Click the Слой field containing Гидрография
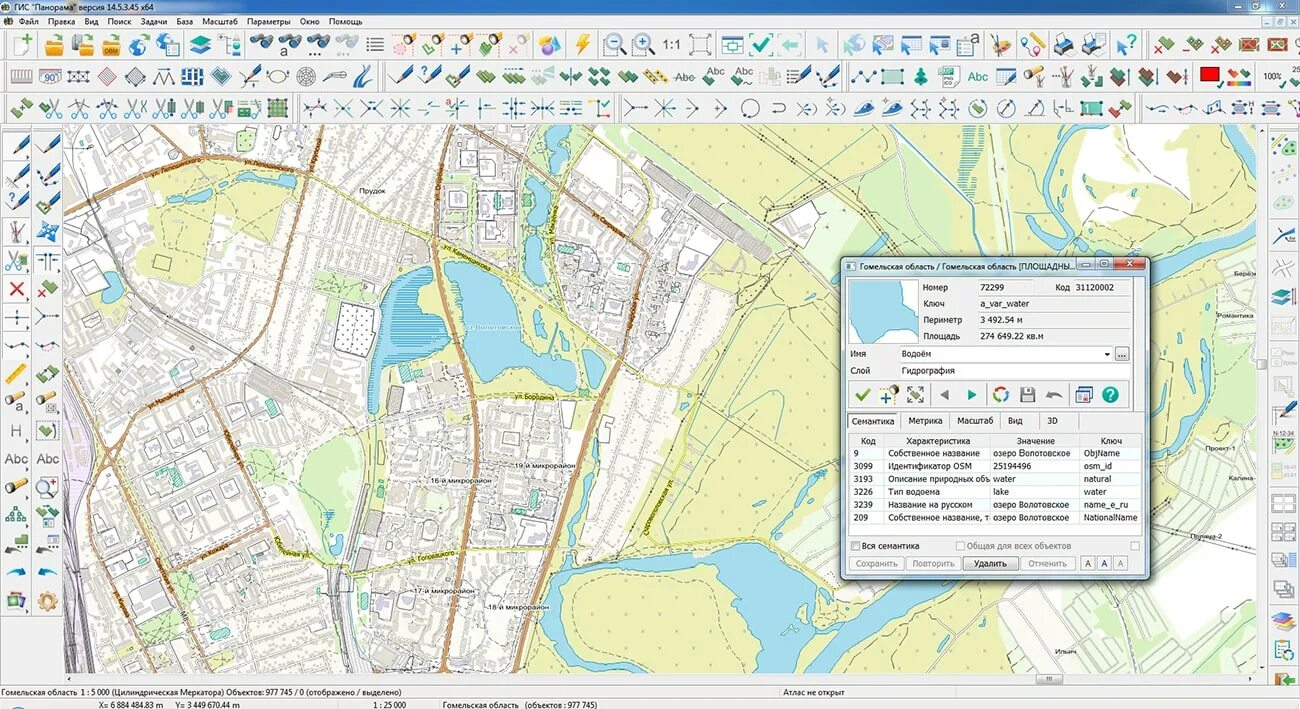 click(1014, 371)
